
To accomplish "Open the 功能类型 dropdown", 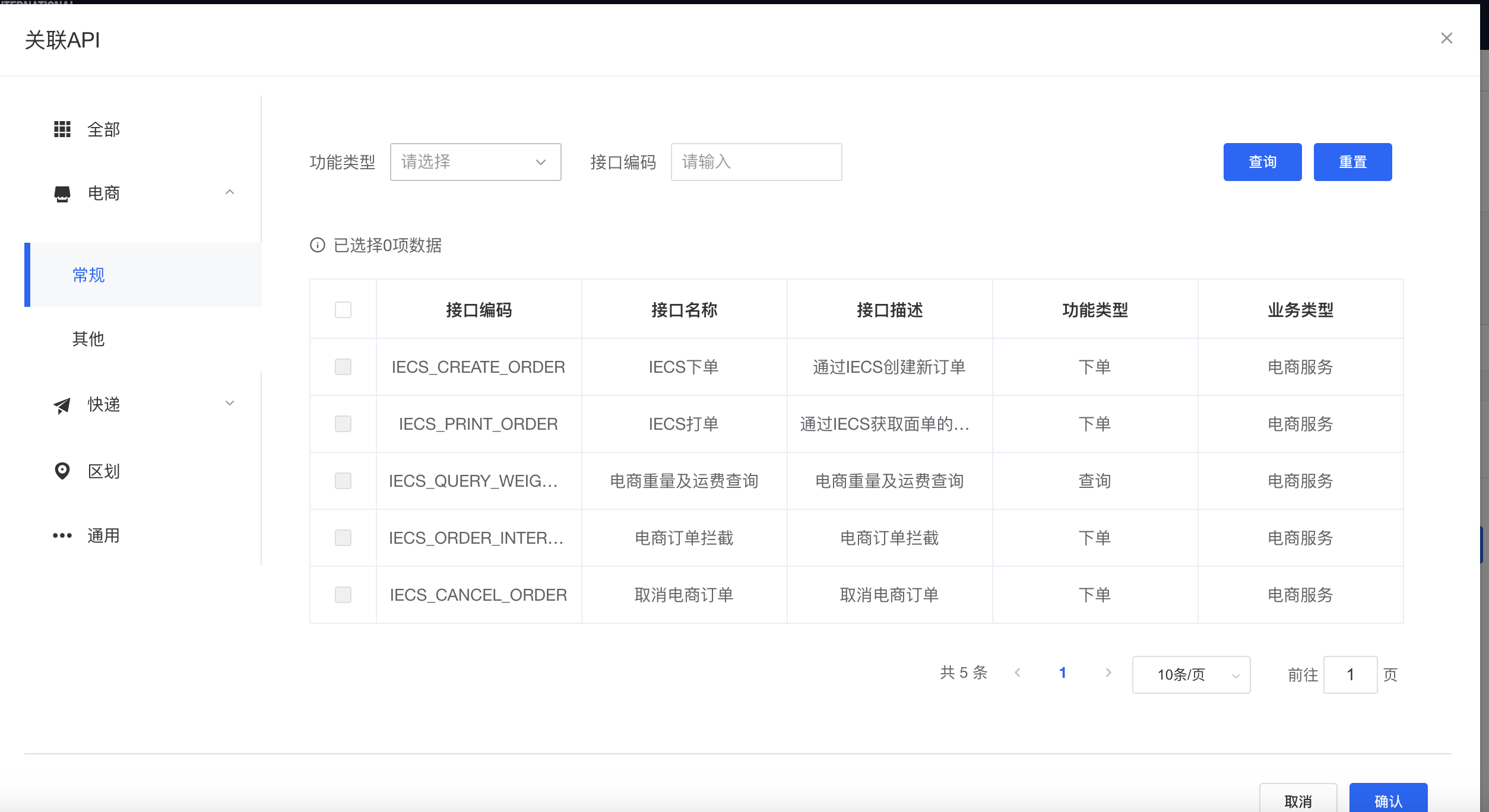I will [x=476, y=162].
